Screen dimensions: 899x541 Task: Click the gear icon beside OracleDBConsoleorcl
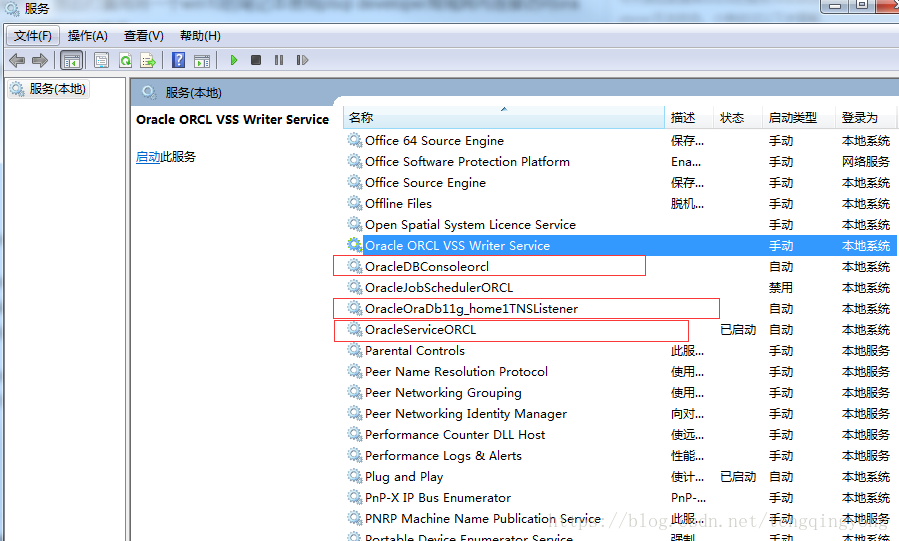[355, 266]
